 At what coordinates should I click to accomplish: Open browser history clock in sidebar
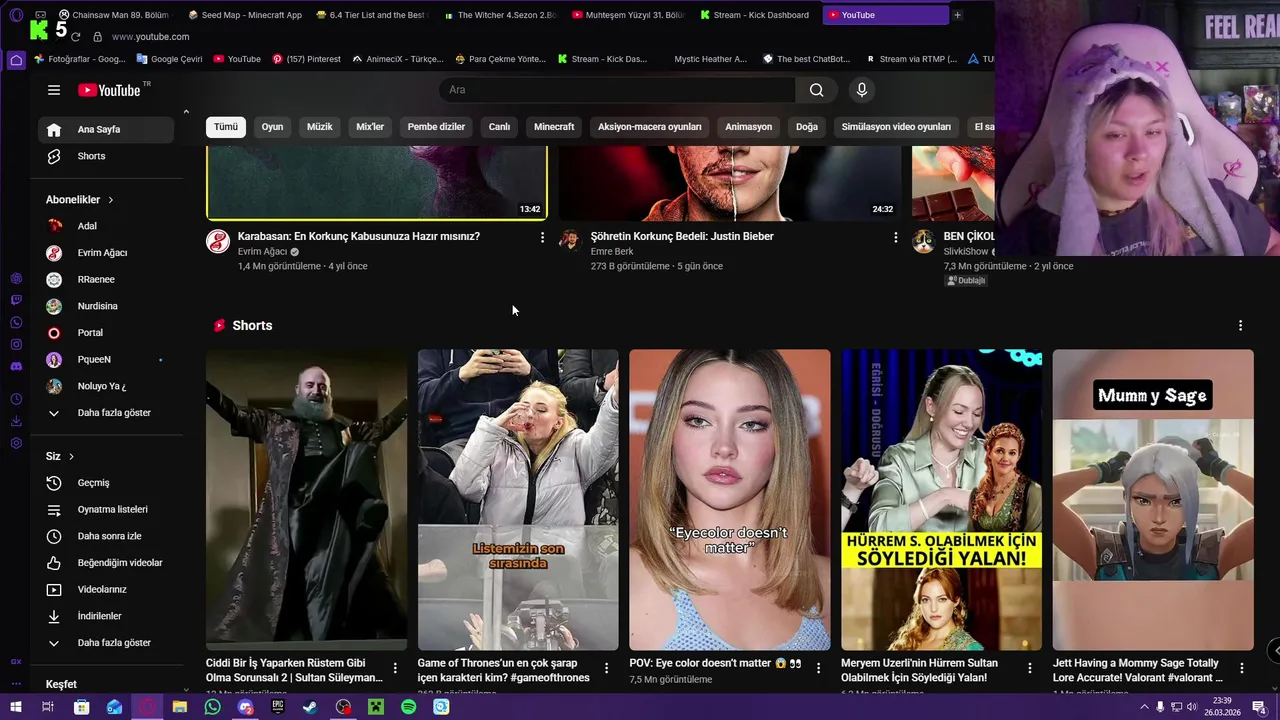click(x=16, y=399)
